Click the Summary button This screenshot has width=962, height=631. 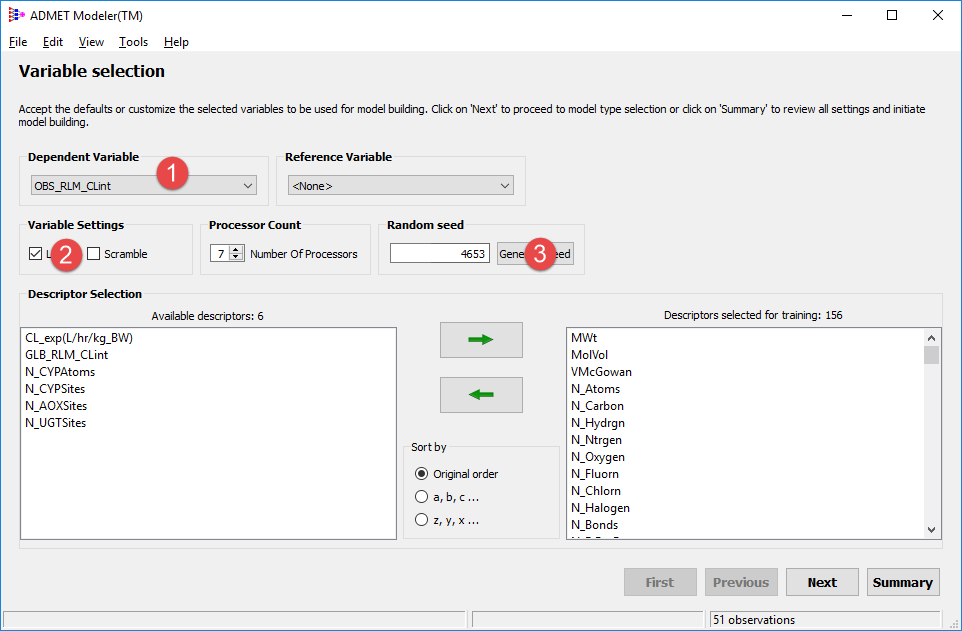point(902,582)
